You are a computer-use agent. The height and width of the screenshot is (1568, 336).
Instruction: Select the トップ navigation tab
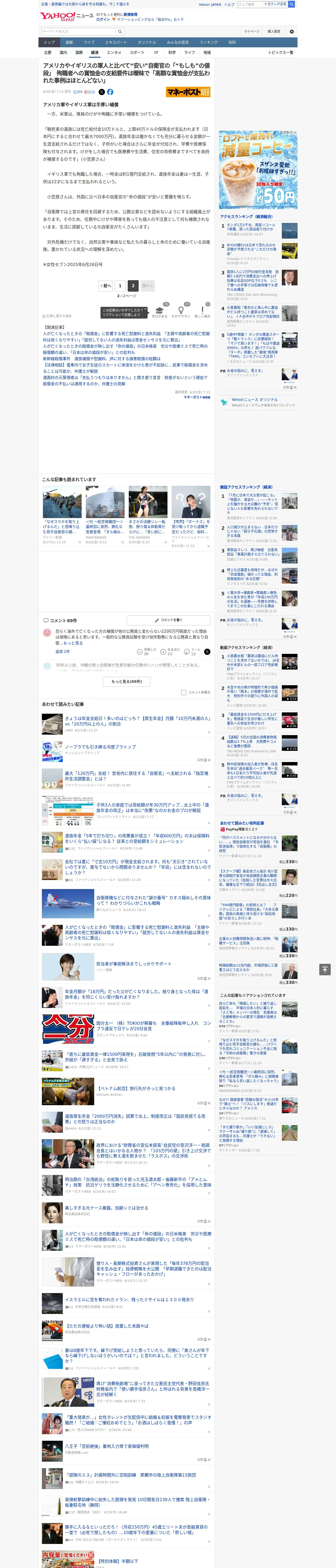[x=49, y=42]
